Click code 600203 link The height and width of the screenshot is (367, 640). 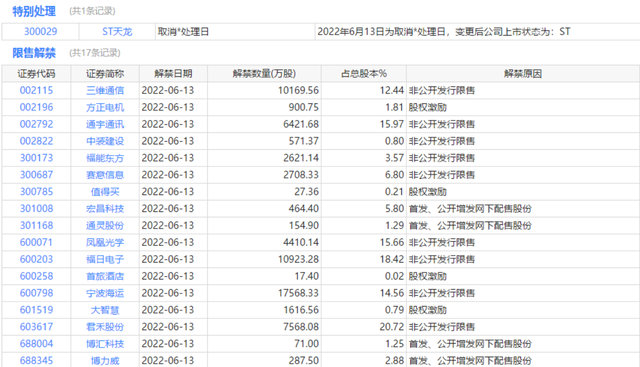[x=36, y=259]
